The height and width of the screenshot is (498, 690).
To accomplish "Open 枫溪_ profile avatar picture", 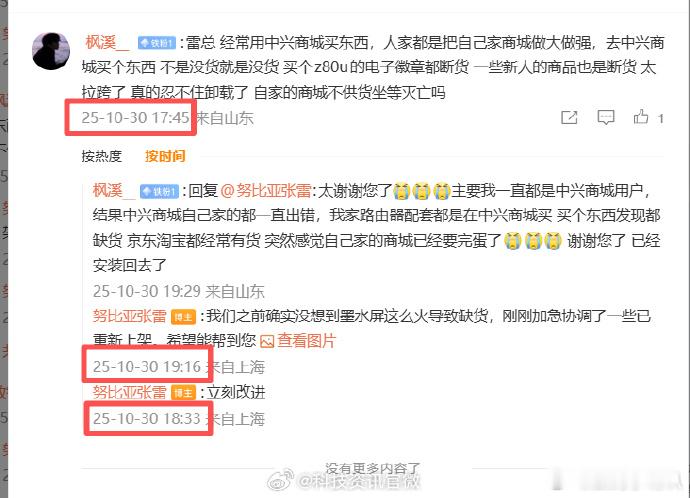I will (51, 51).
